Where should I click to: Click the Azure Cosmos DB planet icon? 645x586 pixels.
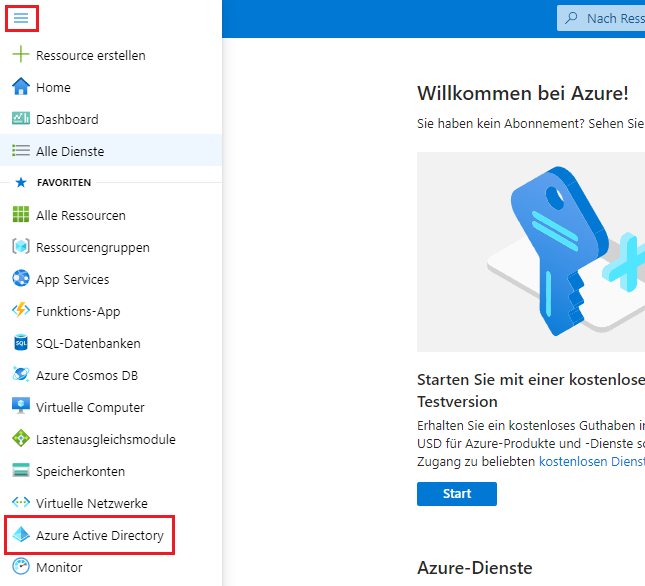pyautogui.click(x=21, y=375)
